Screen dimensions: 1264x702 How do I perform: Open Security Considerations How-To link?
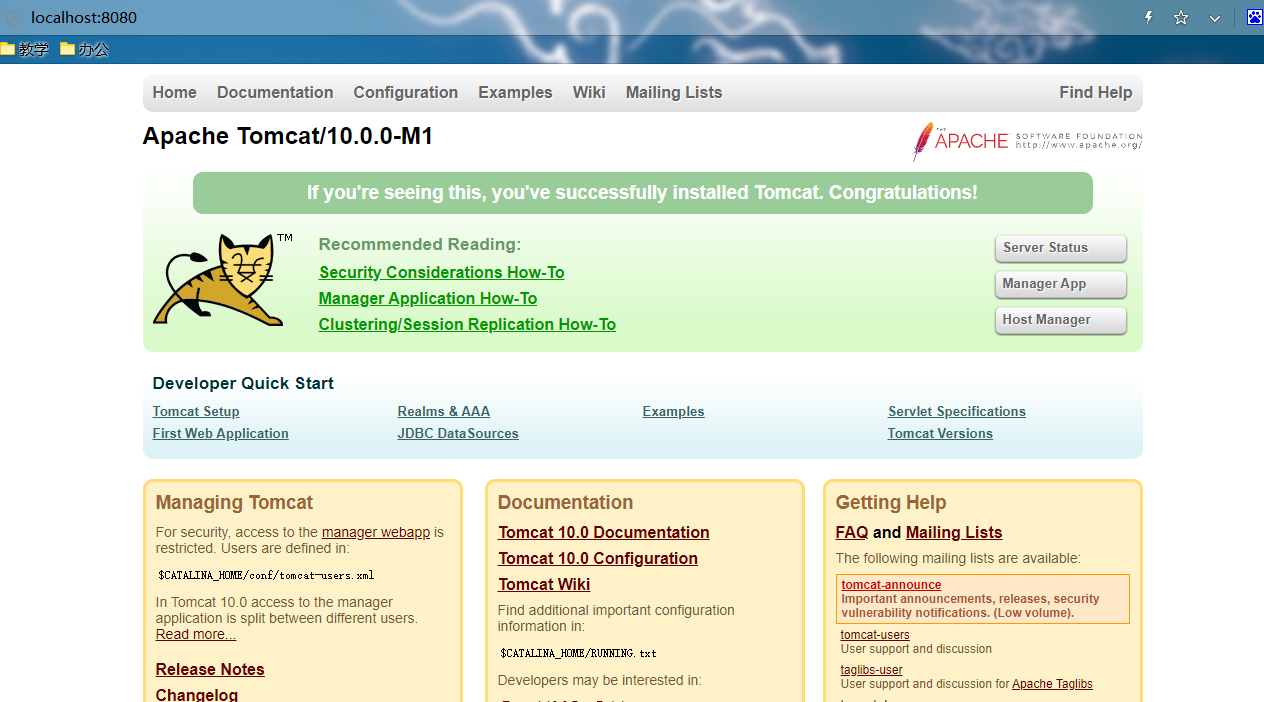pos(442,272)
